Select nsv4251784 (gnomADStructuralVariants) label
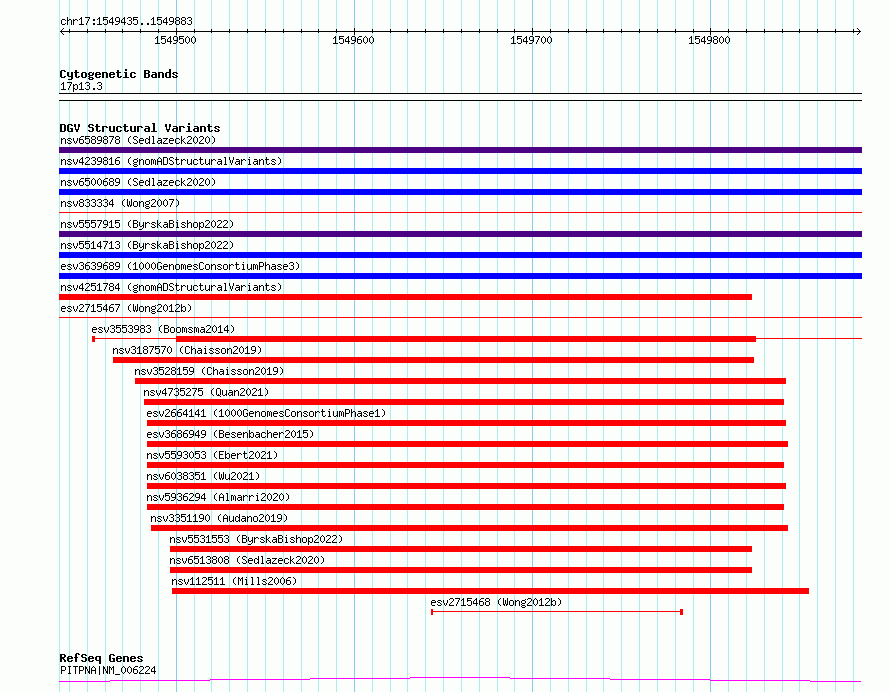The width and height of the screenshot is (890, 692). (x=171, y=287)
